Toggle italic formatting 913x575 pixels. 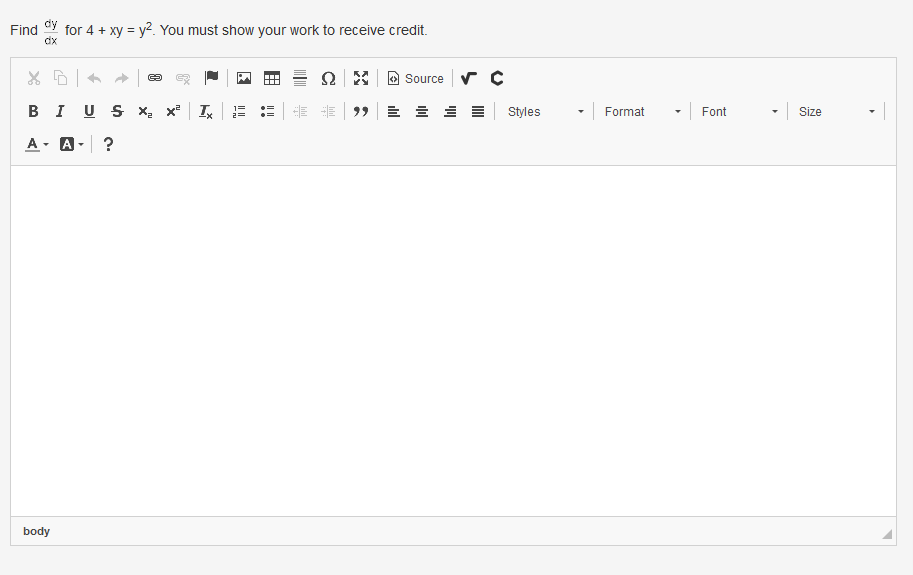[61, 111]
